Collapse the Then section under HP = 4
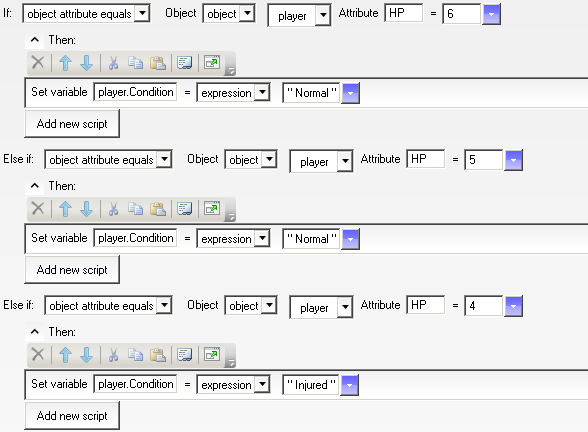Image resolution: width=588 pixels, height=432 pixels. (34, 332)
